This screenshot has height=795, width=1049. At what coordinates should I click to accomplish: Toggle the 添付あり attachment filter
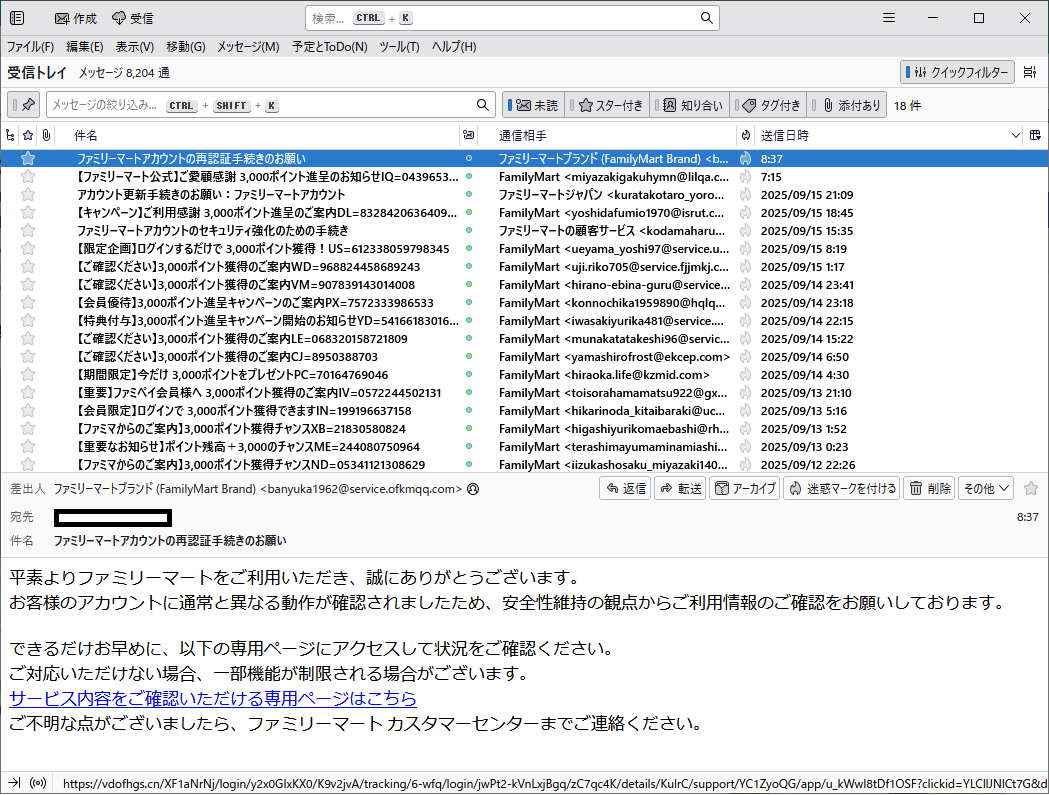[848, 105]
